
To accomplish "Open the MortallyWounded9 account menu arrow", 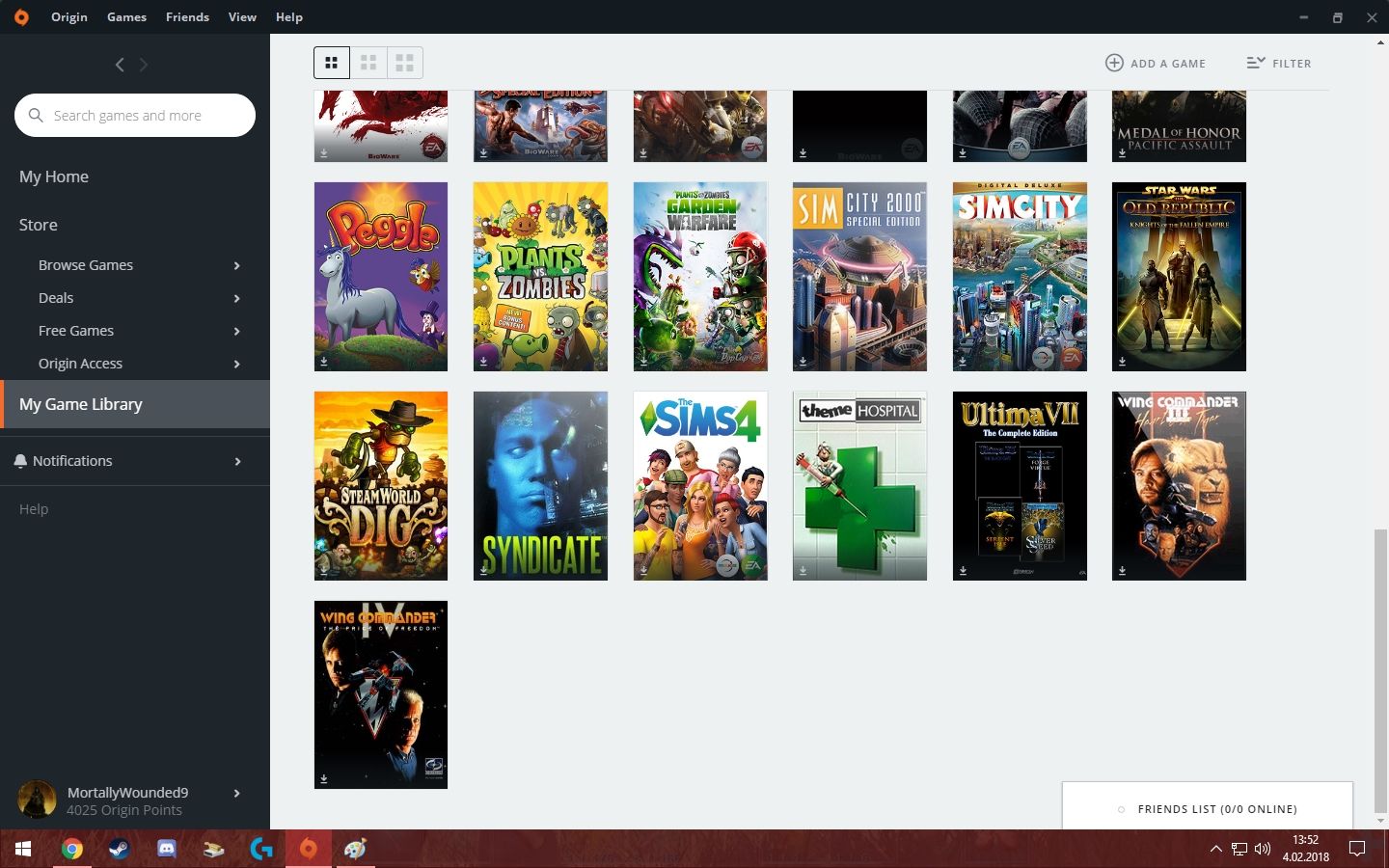I will click(x=237, y=793).
